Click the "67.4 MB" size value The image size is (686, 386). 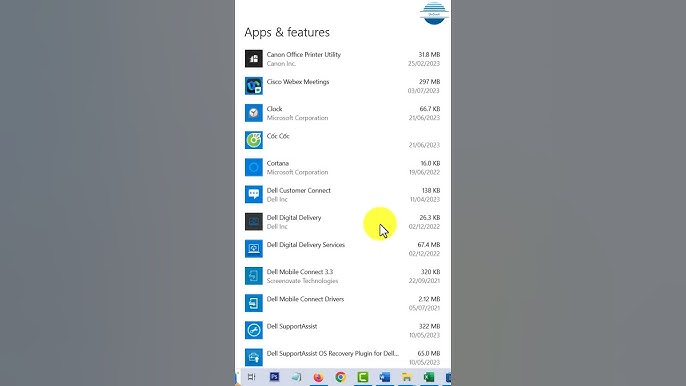[429, 245]
